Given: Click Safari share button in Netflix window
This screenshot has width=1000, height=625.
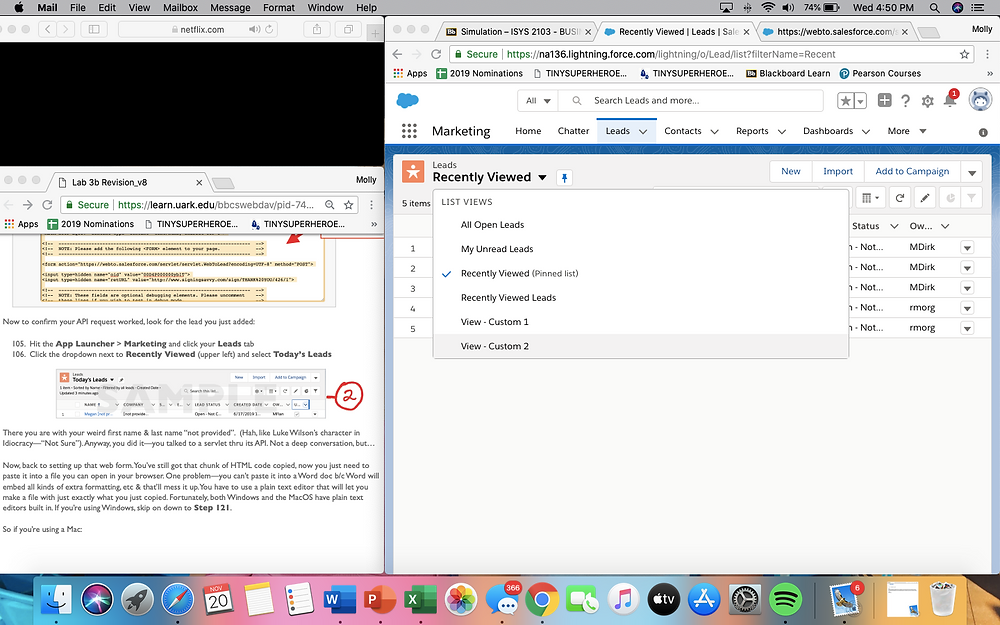Looking at the screenshot, I should pyautogui.click(x=317, y=29).
